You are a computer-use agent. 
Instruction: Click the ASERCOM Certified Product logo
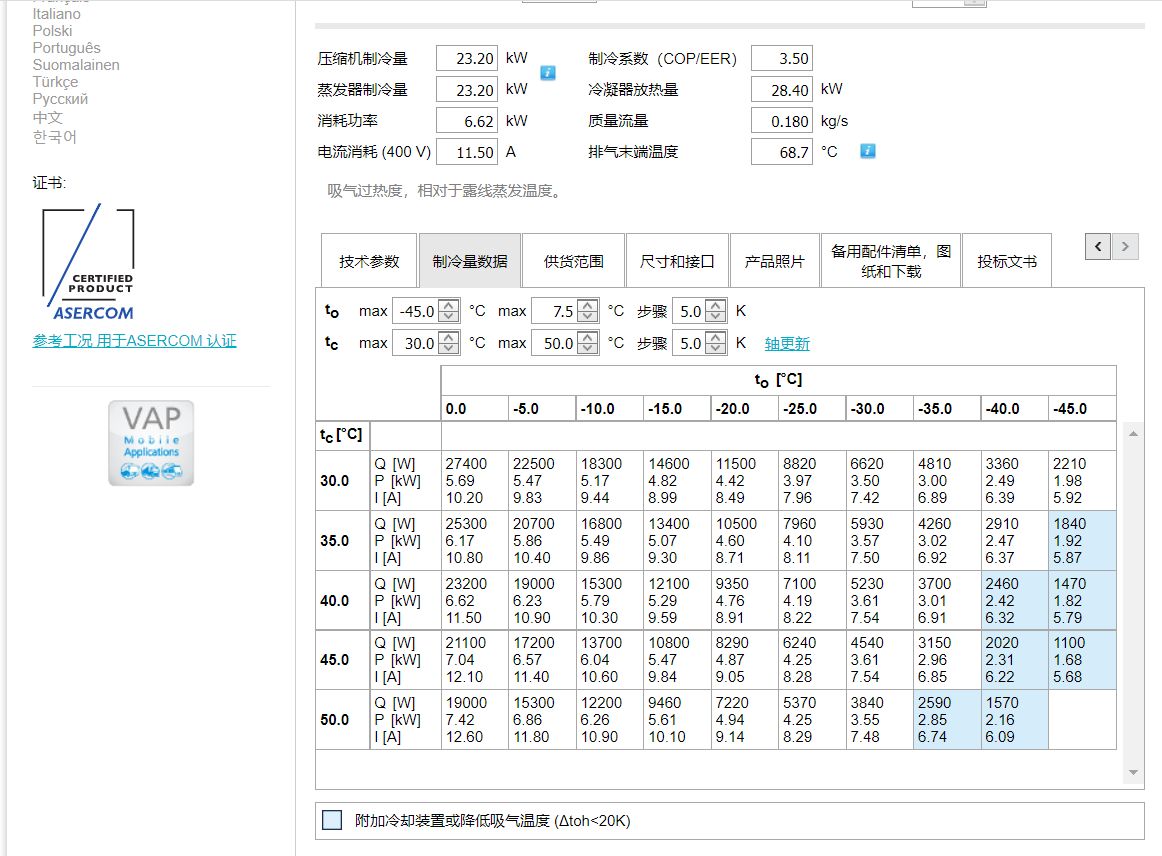click(x=90, y=262)
